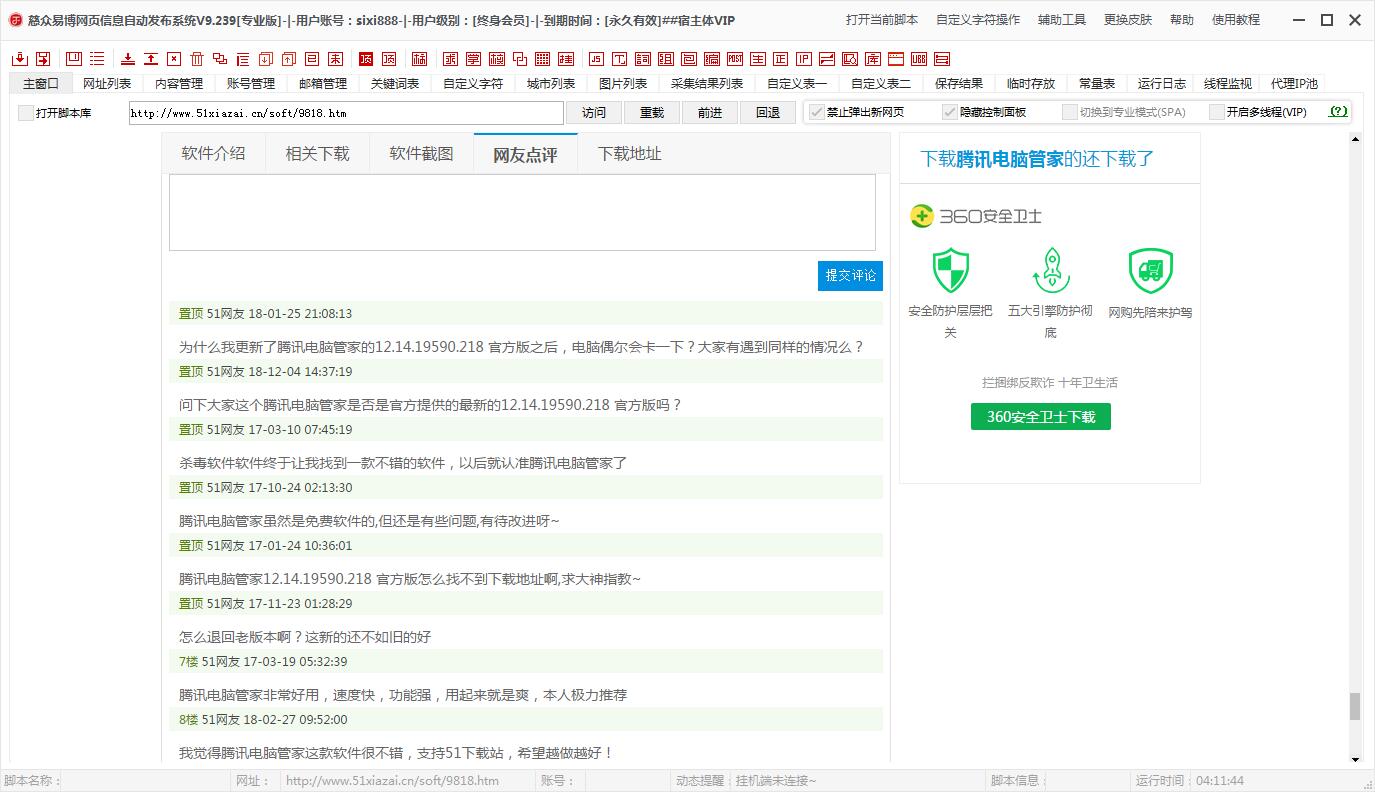Image resolution: width=1375 pixels, height=792 pixels.
Task: Click the green question mark help icon
Action: pyautogui.click(x=1338, y=112)
